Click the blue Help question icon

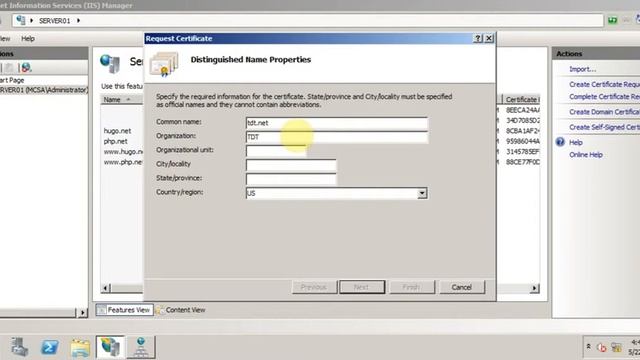coord(560,142)
